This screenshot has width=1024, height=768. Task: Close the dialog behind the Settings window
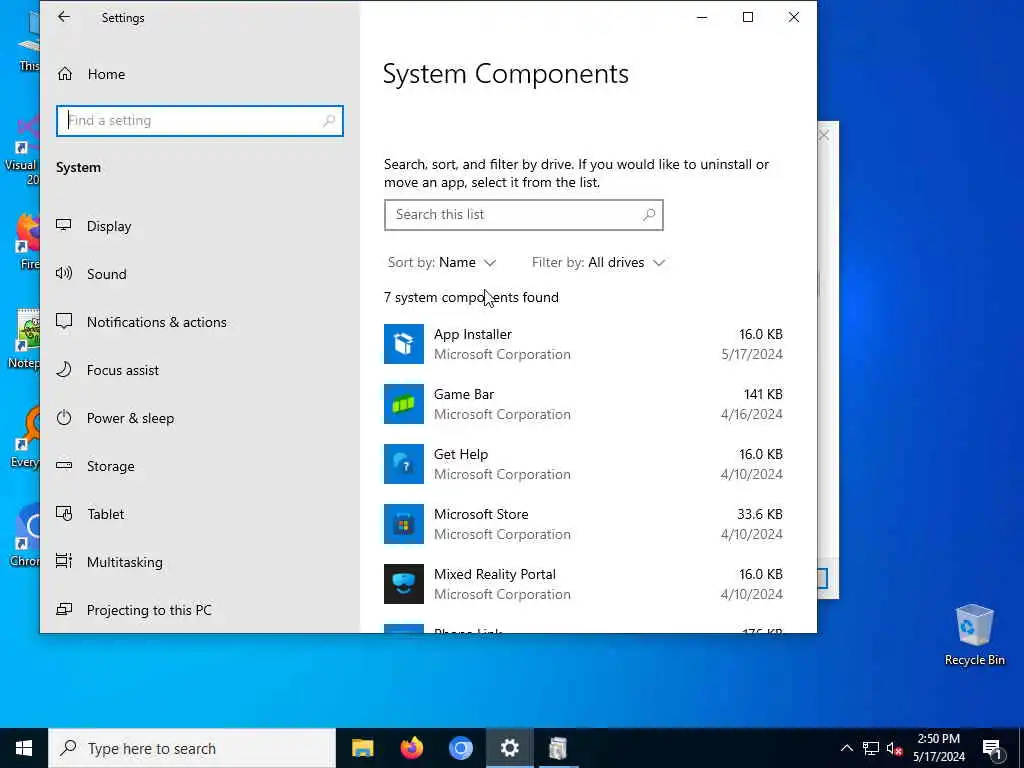click(824, 135)
